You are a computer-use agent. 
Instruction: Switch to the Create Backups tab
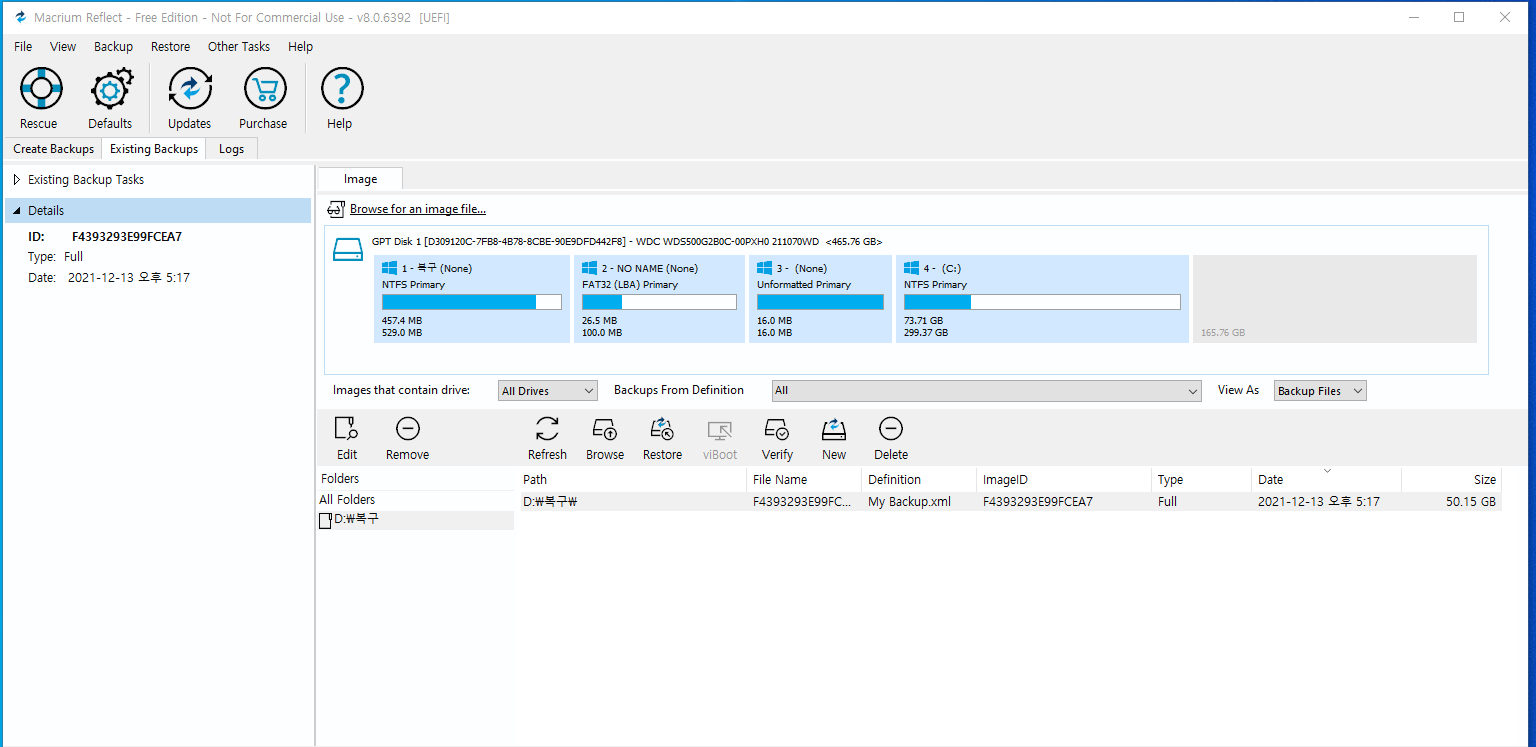[53, 149]
